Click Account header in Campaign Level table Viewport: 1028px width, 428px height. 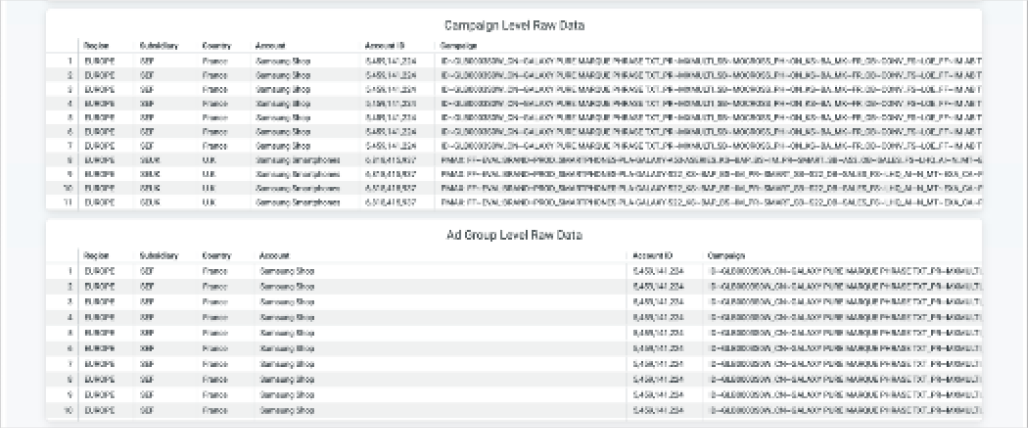tap(270, 46)
